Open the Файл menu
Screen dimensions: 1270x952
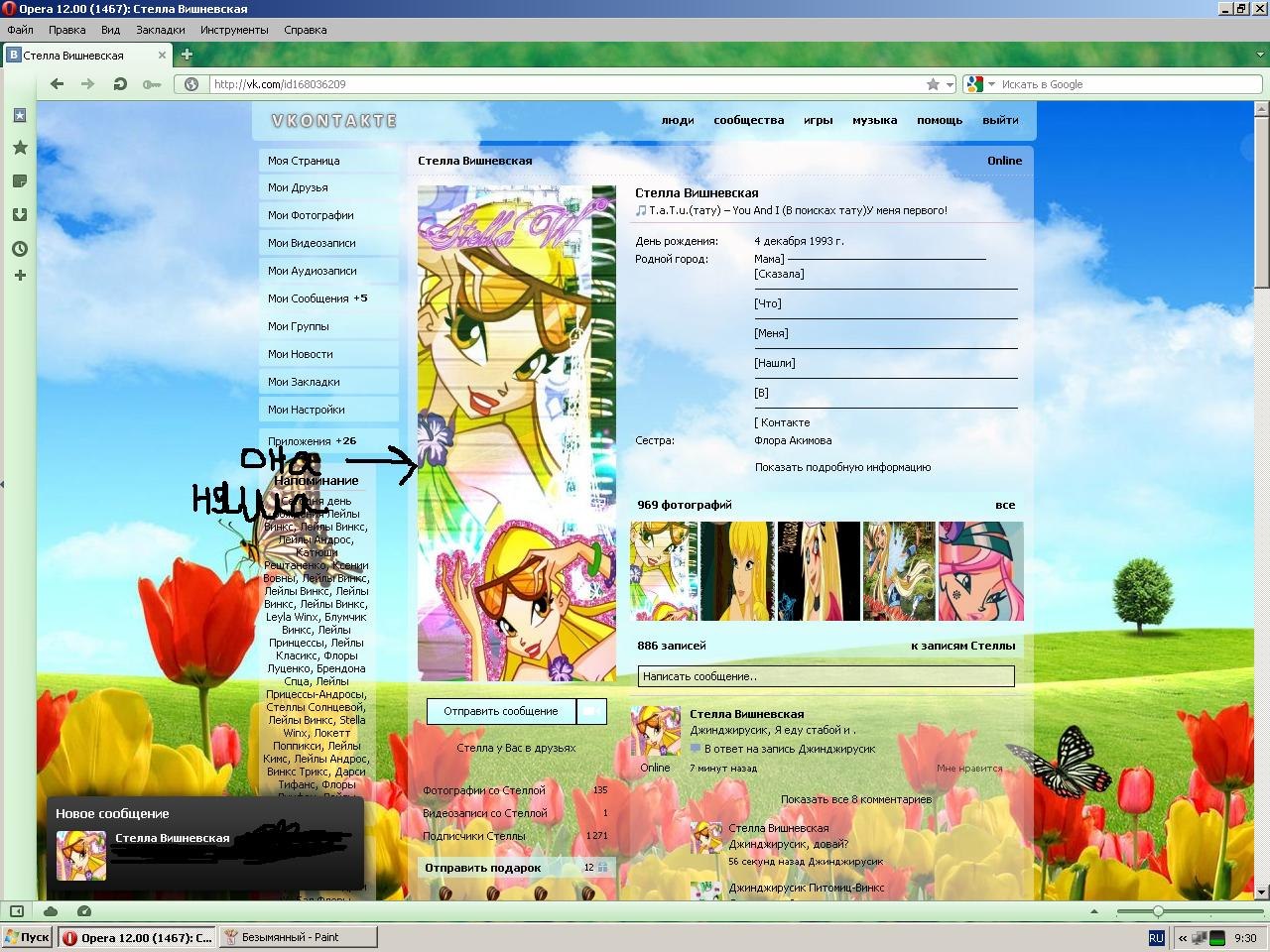pos(20,30)
